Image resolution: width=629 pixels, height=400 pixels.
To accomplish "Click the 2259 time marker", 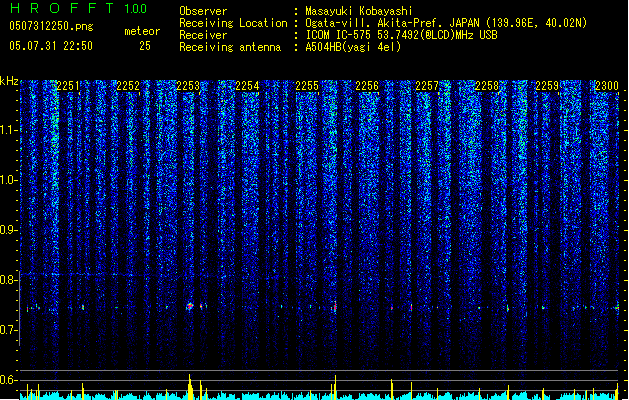I will pos(547,86).
